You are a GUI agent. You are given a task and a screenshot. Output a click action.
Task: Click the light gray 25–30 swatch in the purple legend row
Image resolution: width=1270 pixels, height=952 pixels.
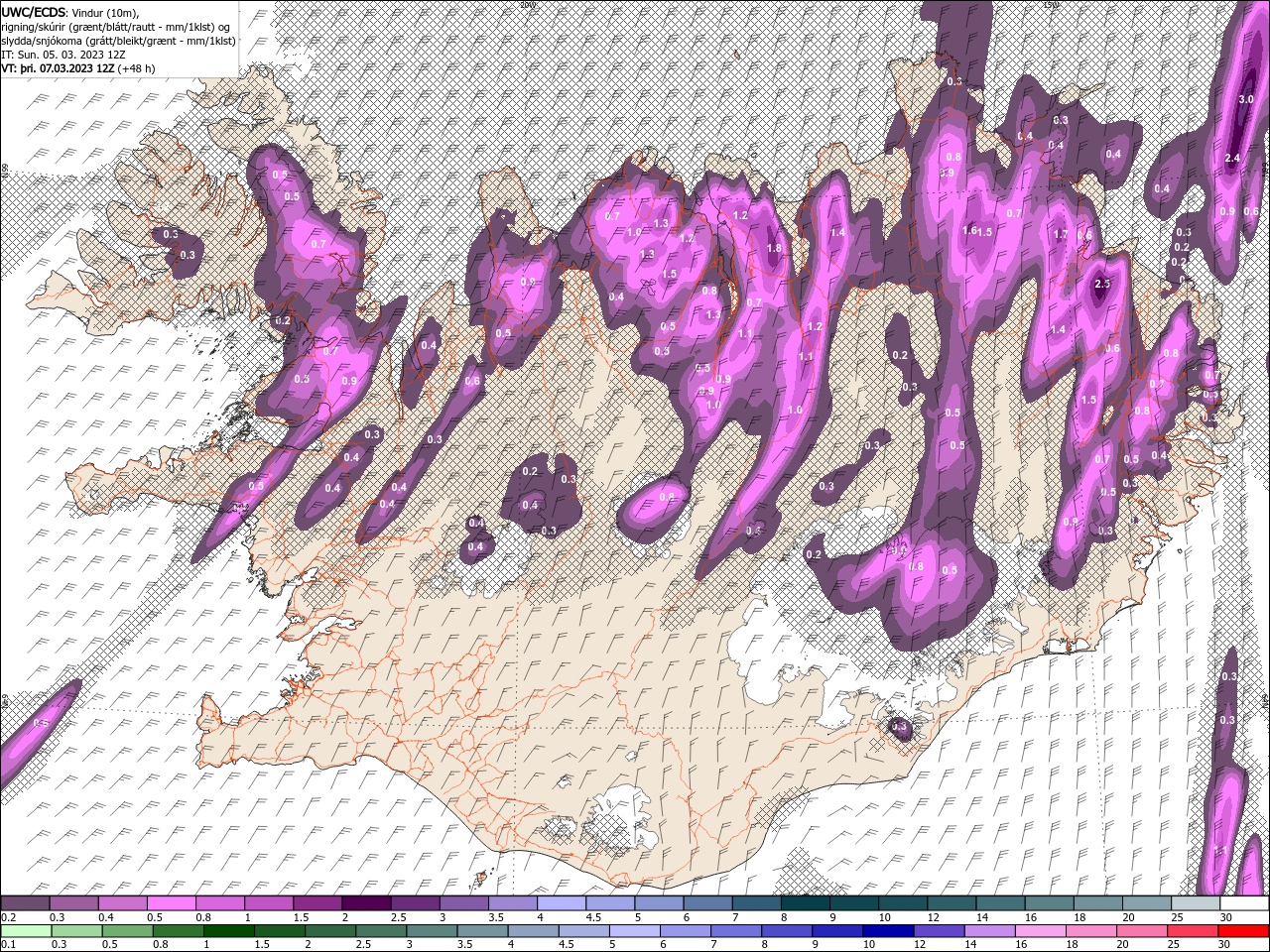pyautogui.click(x=1196, y=903)
